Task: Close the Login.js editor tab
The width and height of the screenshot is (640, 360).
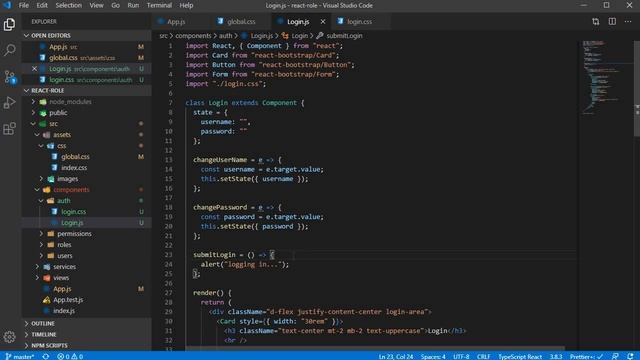Action: tap(323, 22)
